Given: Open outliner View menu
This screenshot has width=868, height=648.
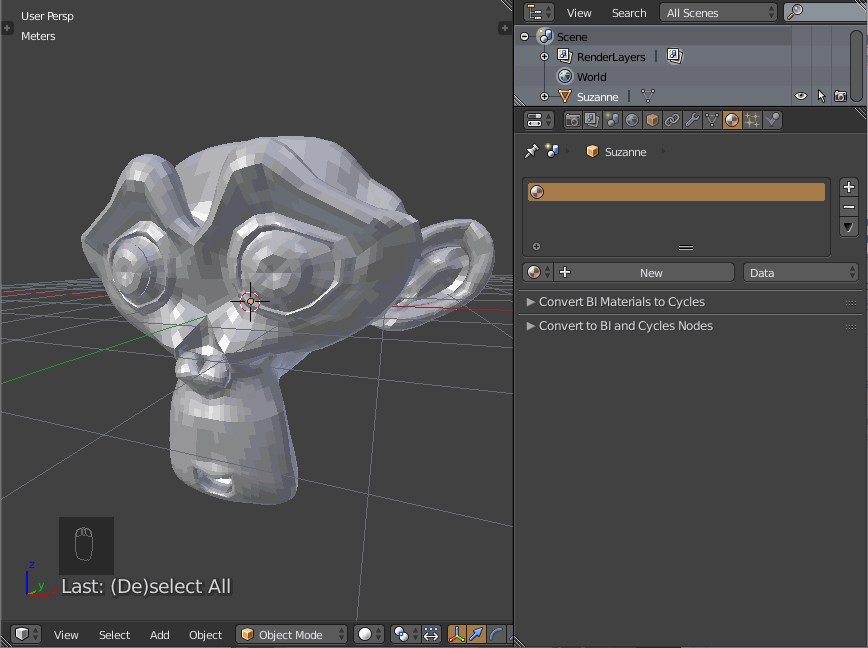Looking at the screenshot, I should click(579, 13).
